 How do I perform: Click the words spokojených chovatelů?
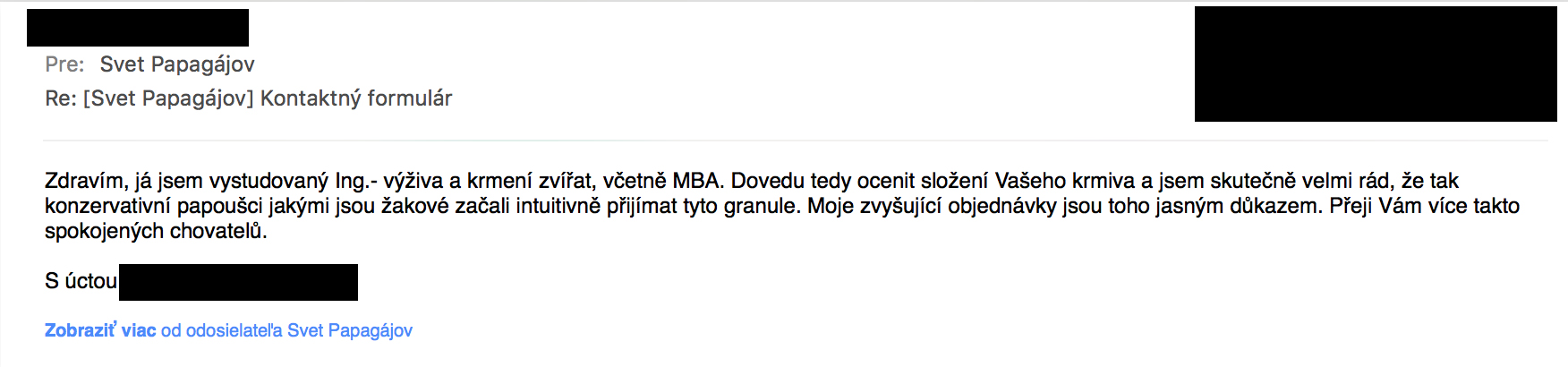pyautogui.click(x=156, y=231)
